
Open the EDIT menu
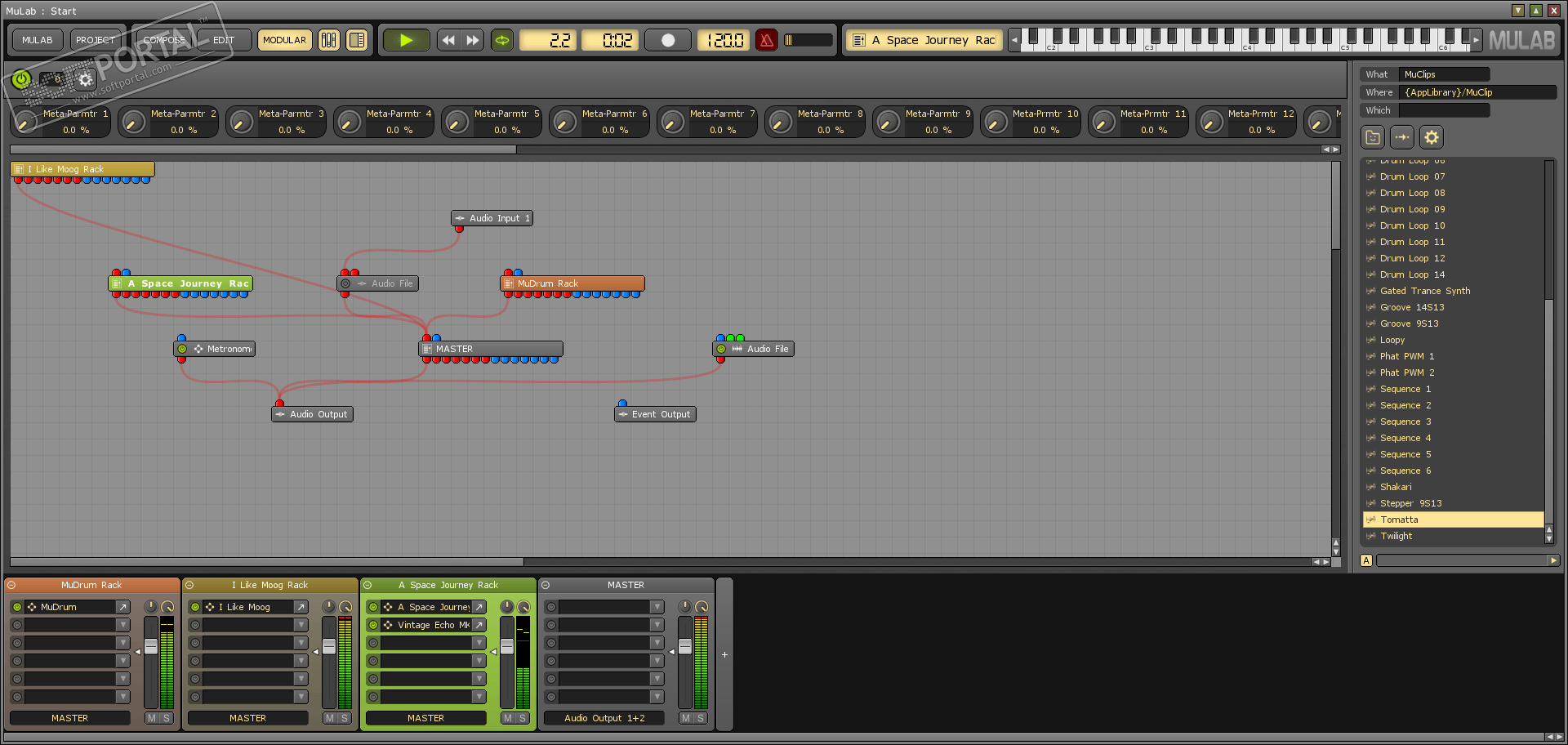coord(224,40)
